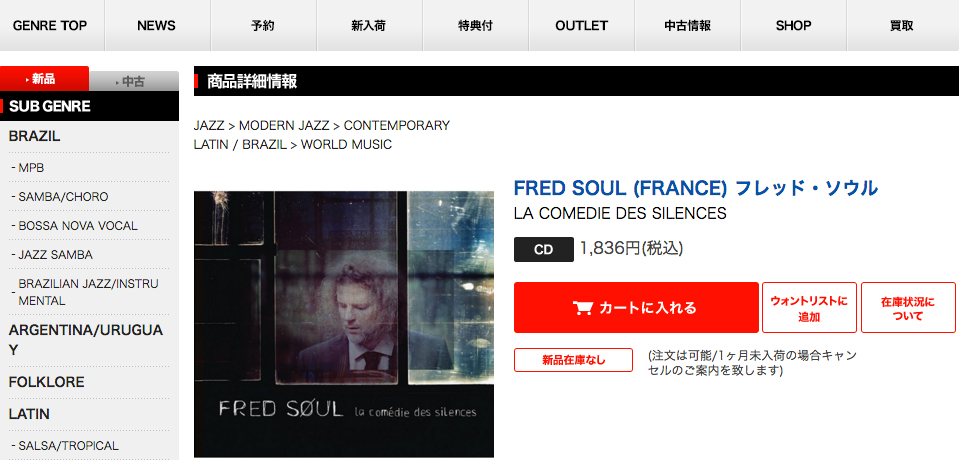Screen dimensions: 961x460
Task: Open the 買取 menu item
Action: [902, 26]
